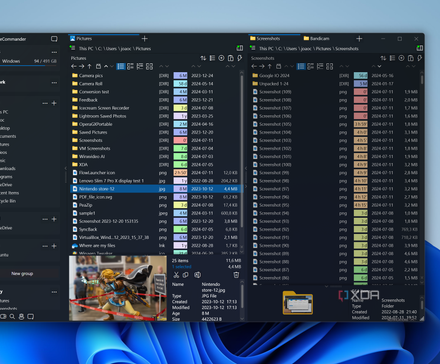Add a new tab next to Pictures
440x364 pixels.
tap(144, 39)
